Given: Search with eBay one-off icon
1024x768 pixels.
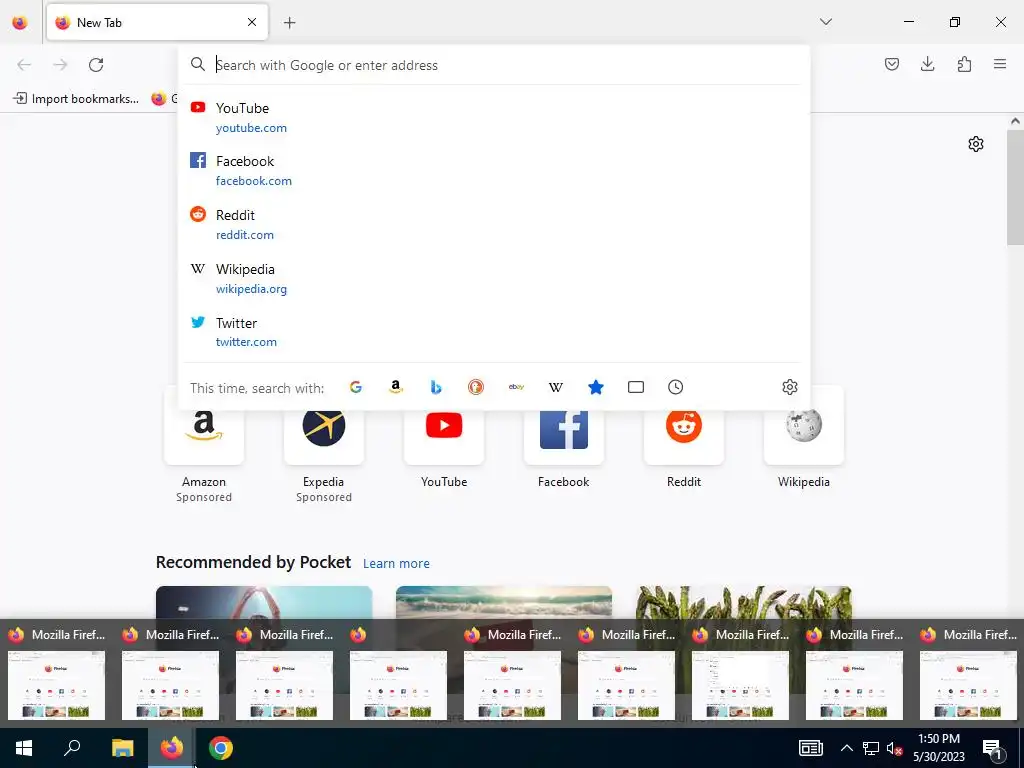Looking at the screenshot, I should click(516, 387).
